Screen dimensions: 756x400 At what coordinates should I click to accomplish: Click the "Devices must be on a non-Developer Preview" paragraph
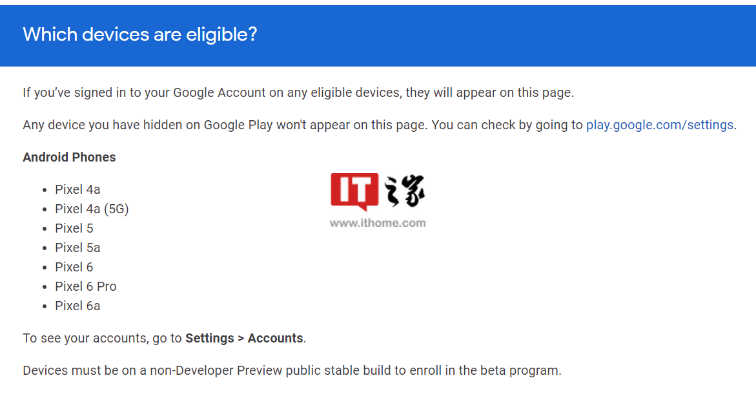click(x=292, y=370)
